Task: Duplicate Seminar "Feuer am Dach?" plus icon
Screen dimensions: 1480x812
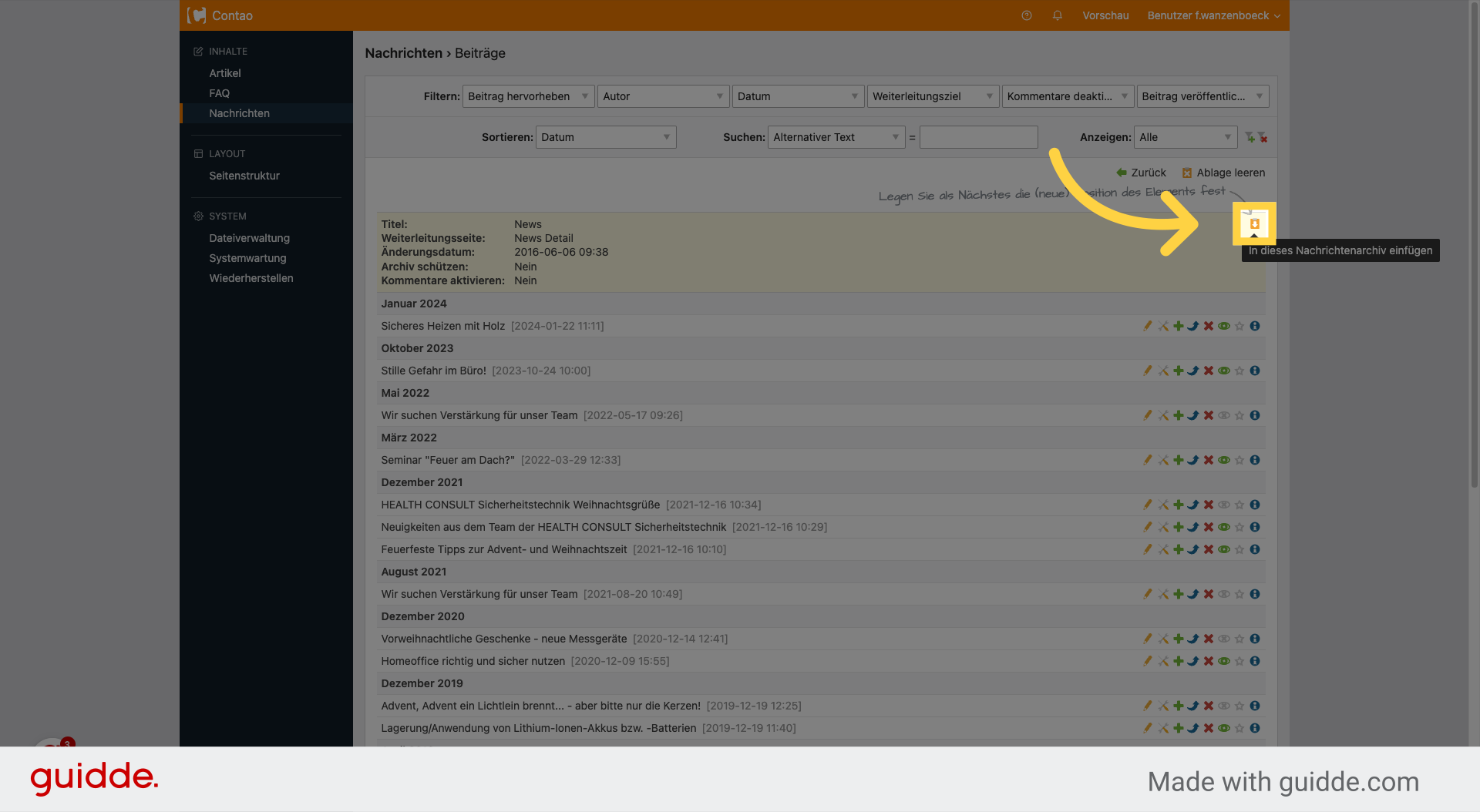Action: click(1178, 460)
